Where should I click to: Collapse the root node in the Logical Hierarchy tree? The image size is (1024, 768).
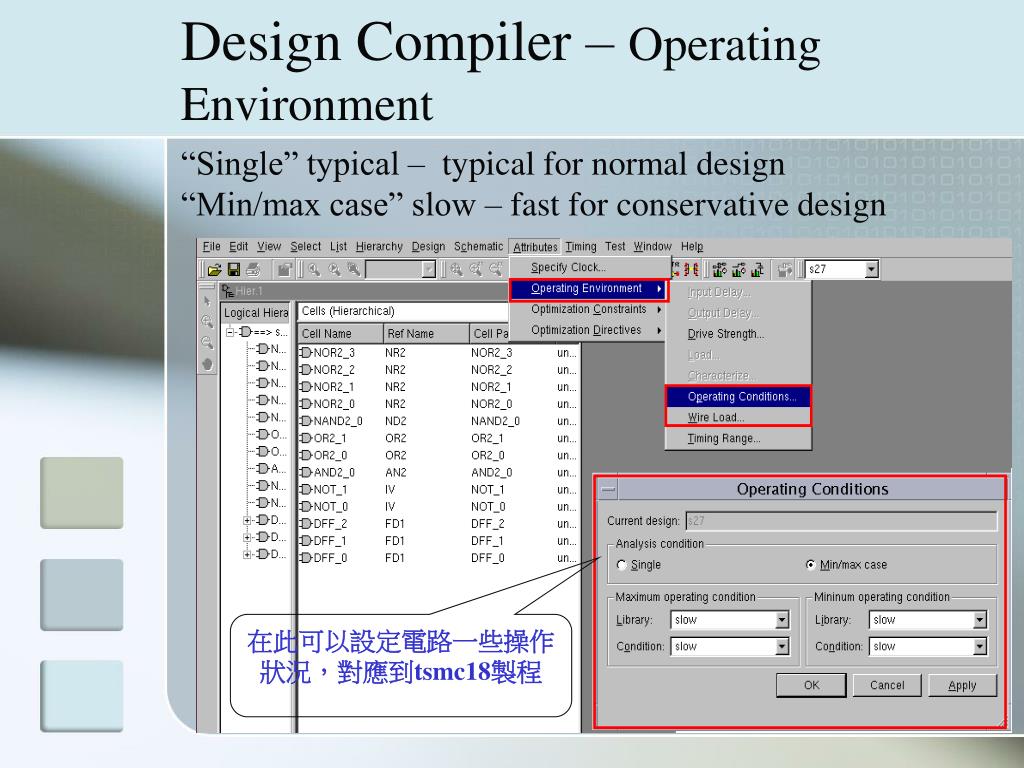(230, 332)
